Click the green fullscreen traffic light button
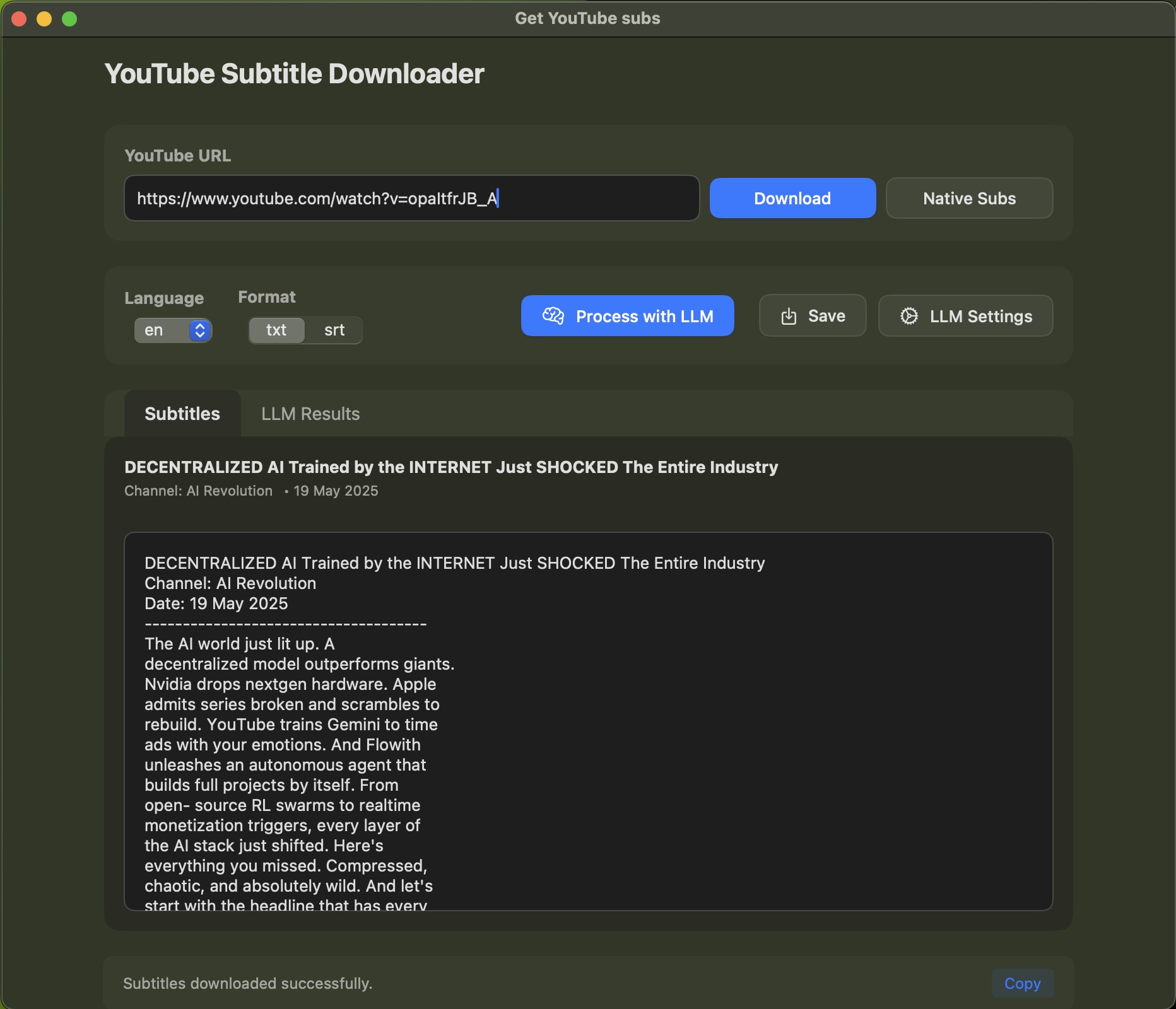1176x1009 pixels. pos(69,19)
